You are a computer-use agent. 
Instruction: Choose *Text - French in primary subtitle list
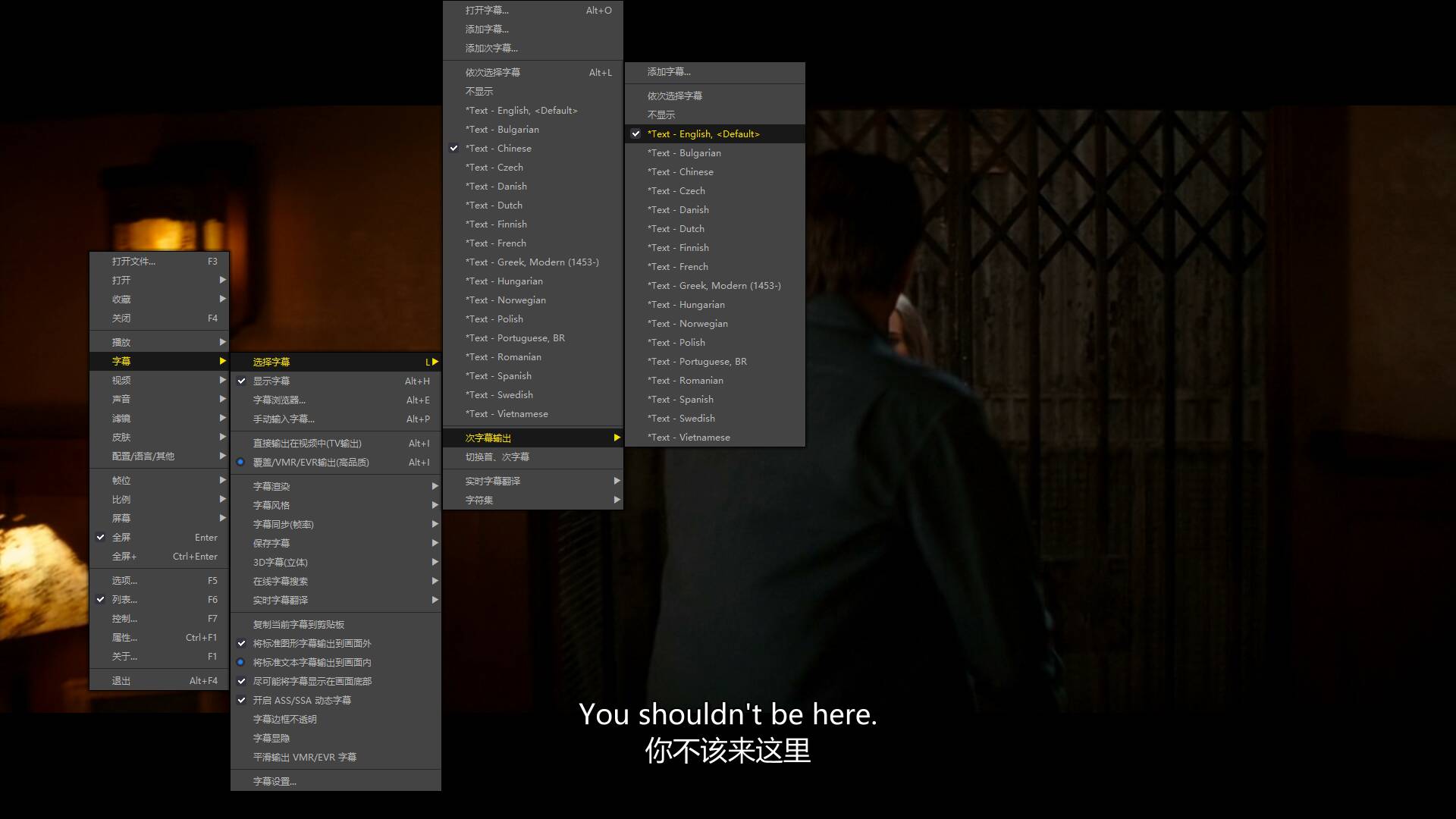(496, 243)
